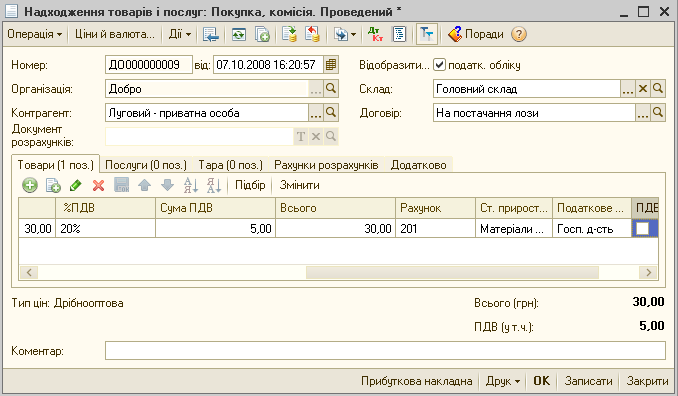Click the Матеріали cell in Ст. прирост column
The width and height of the screenshot is (678, 396).
click(514, 229)
